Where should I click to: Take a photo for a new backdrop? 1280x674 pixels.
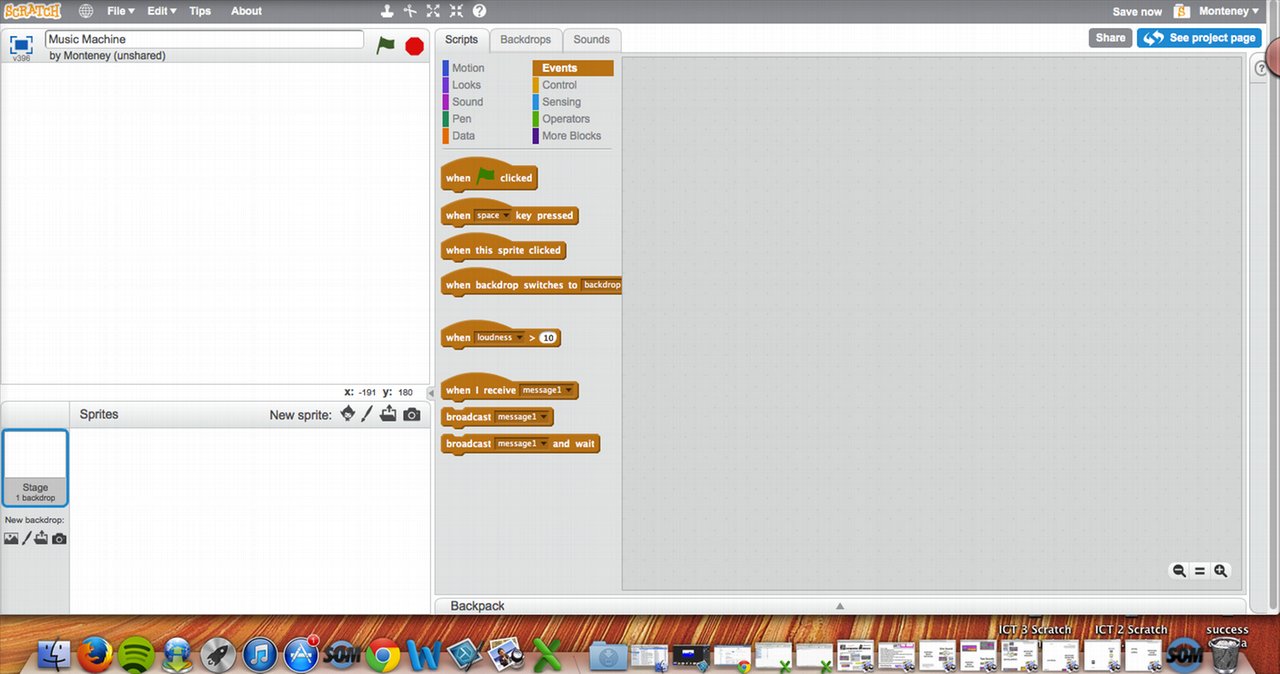click(x=59, y=538)
